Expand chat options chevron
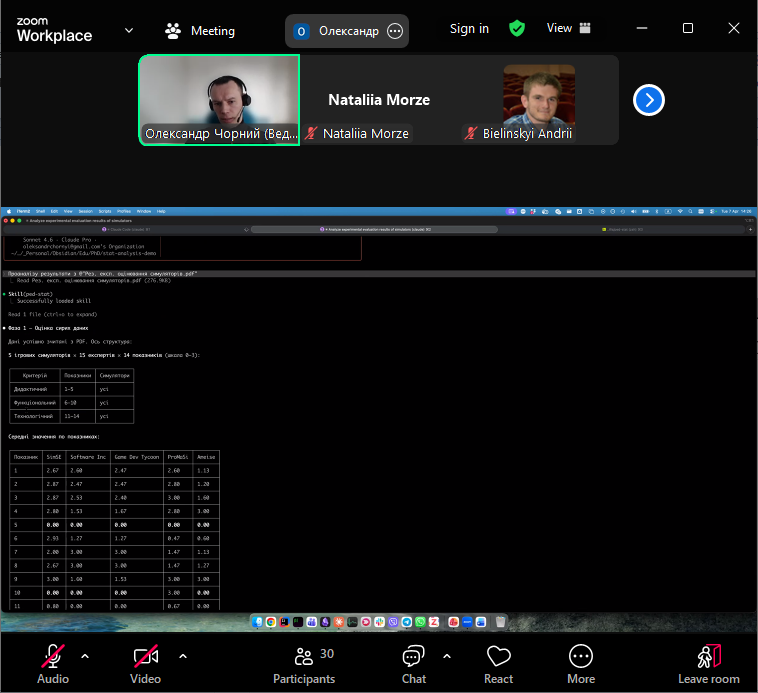Image resolution: width=758 pixels, height=693 pixels. (x=446, y=656)
